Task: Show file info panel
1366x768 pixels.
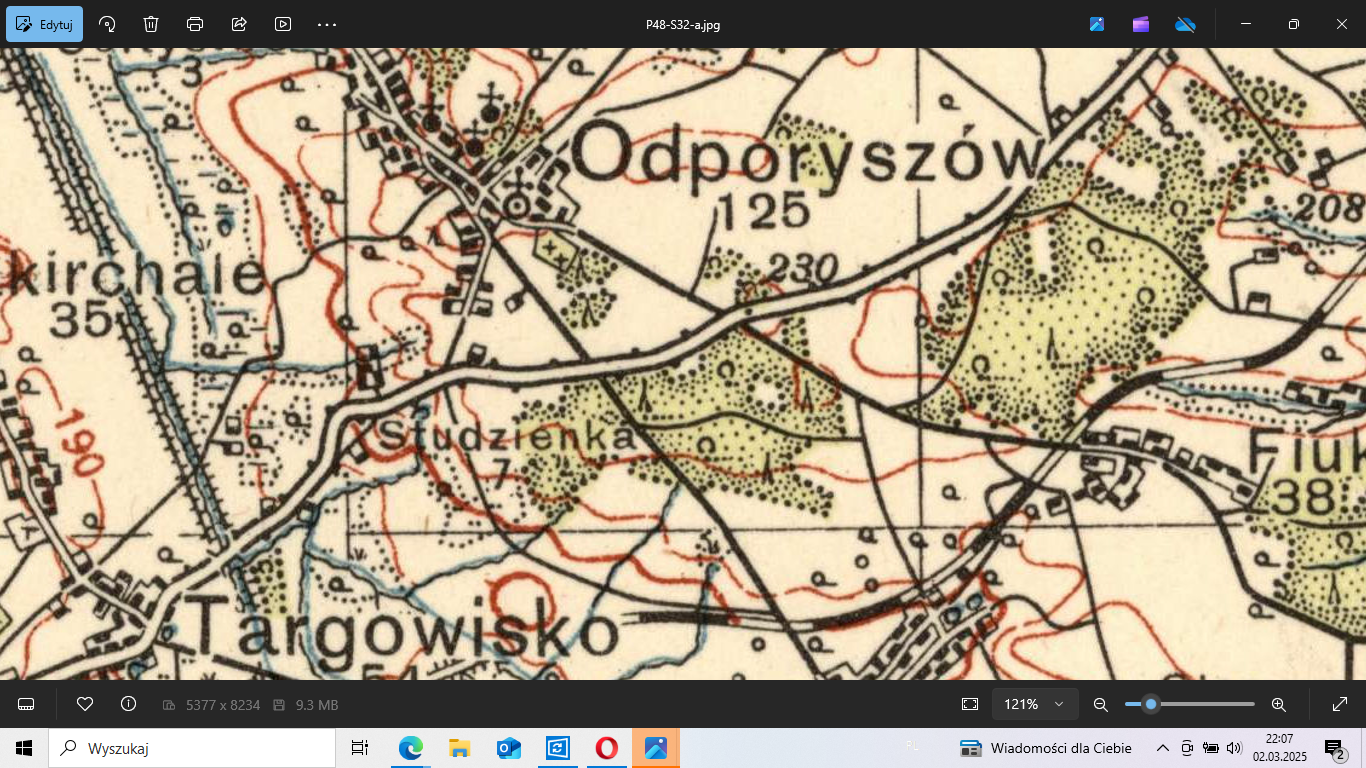Action: (128, 704)
